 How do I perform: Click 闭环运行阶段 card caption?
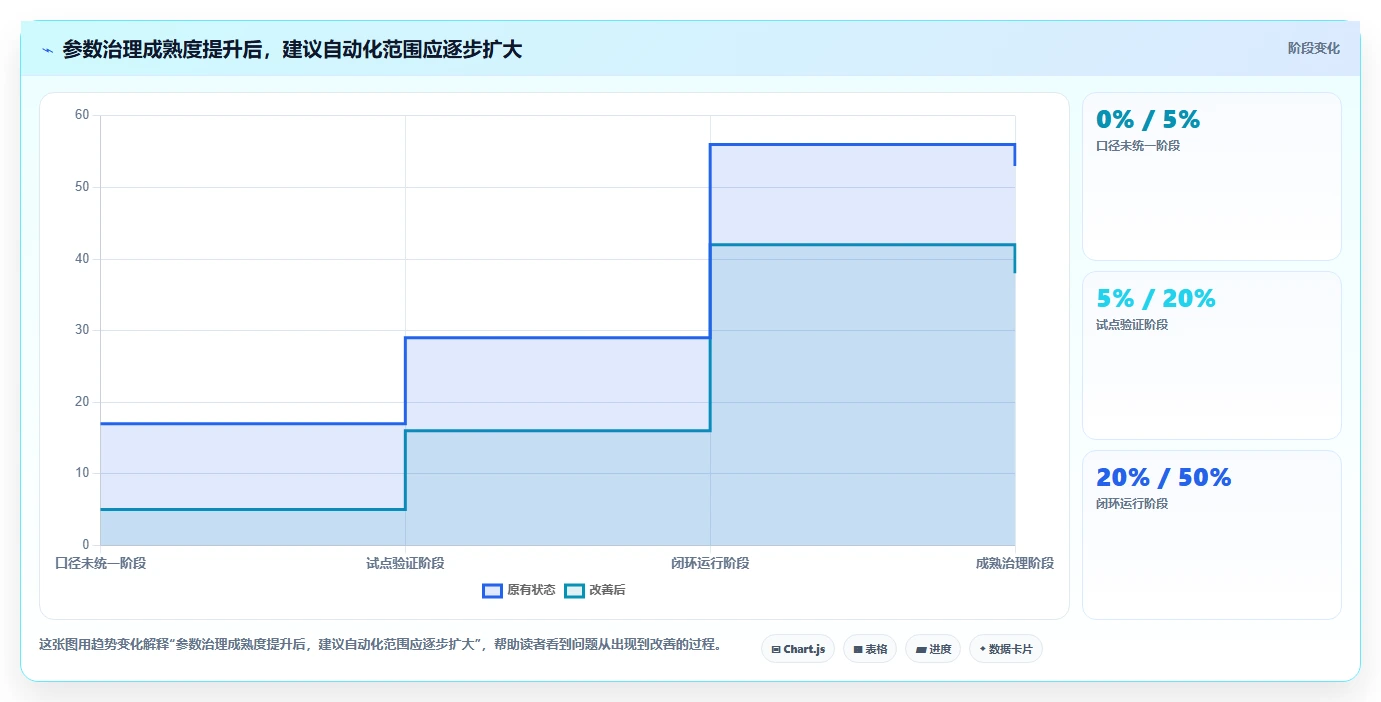(1132, 504)
